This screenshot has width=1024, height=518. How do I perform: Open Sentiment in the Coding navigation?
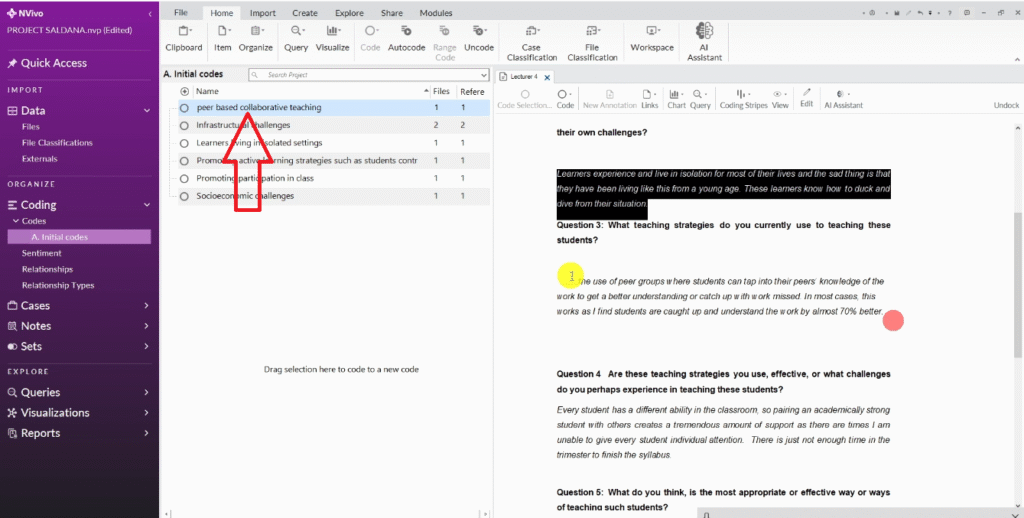[41, 253]
